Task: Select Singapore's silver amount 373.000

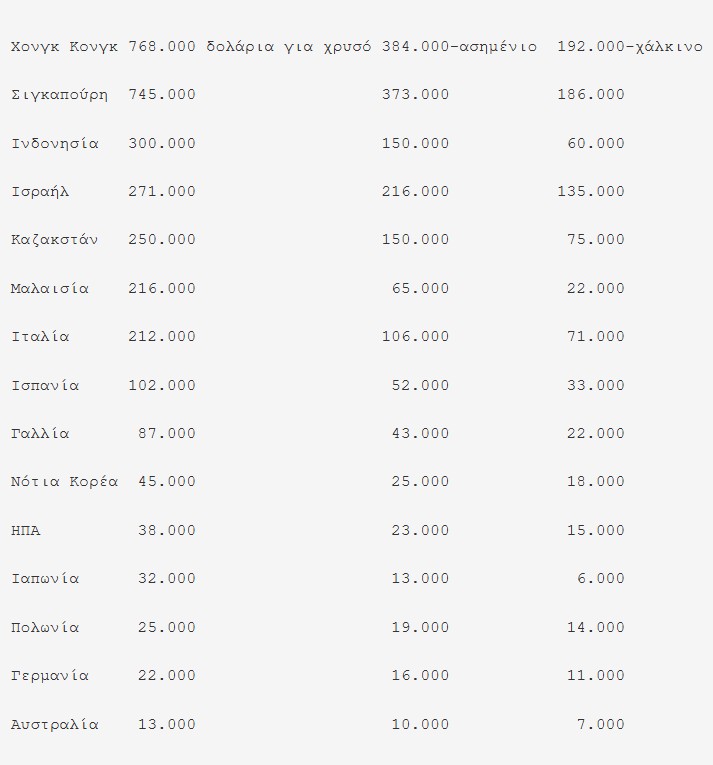Action: pos(415,95)
